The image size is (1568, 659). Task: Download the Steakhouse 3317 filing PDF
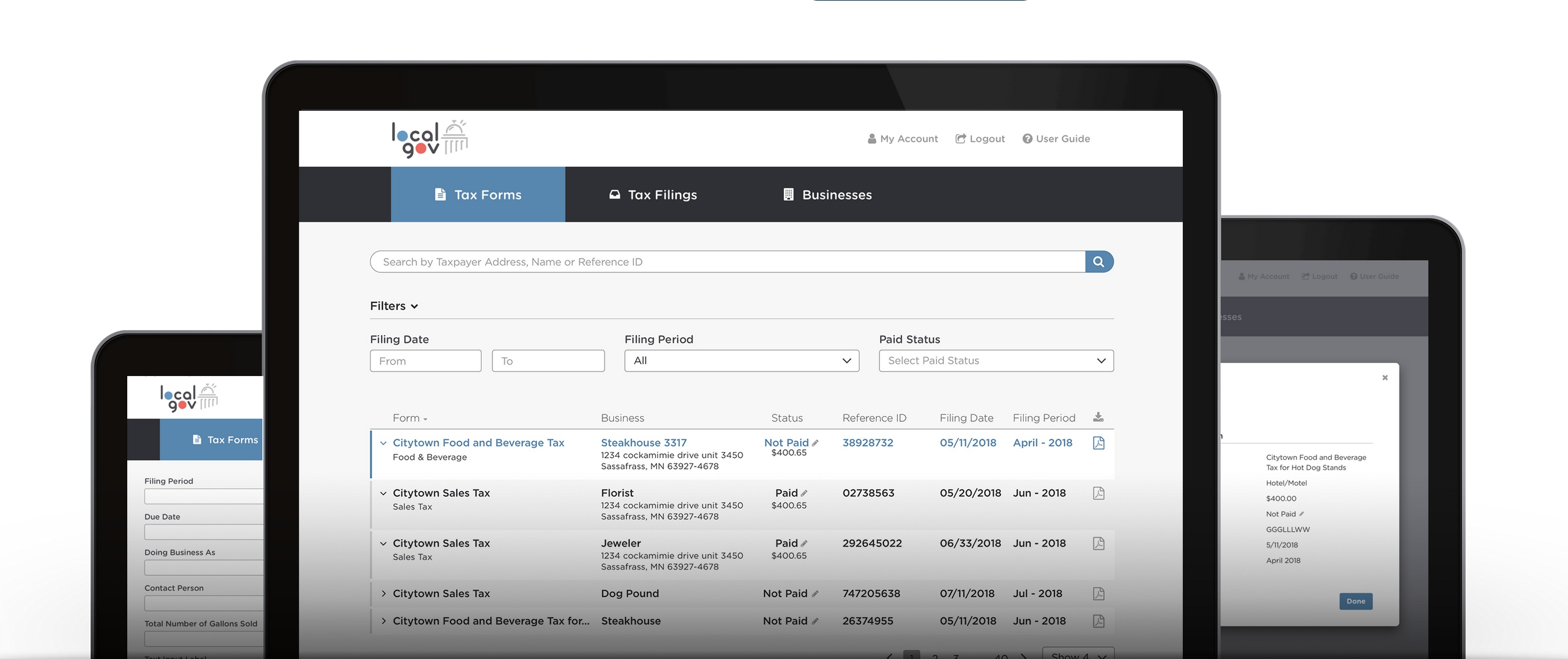click(1098, 443)
